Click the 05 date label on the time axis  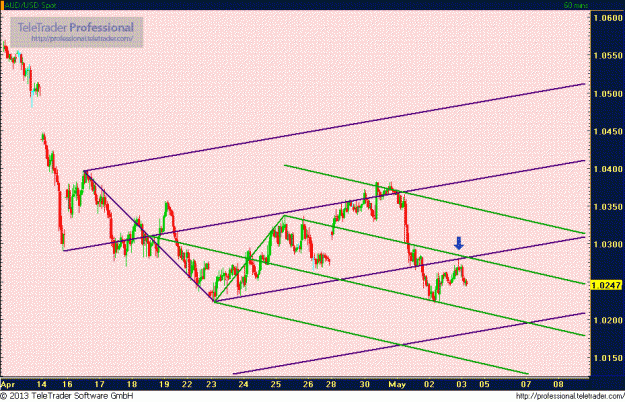(x=484, y=384)
